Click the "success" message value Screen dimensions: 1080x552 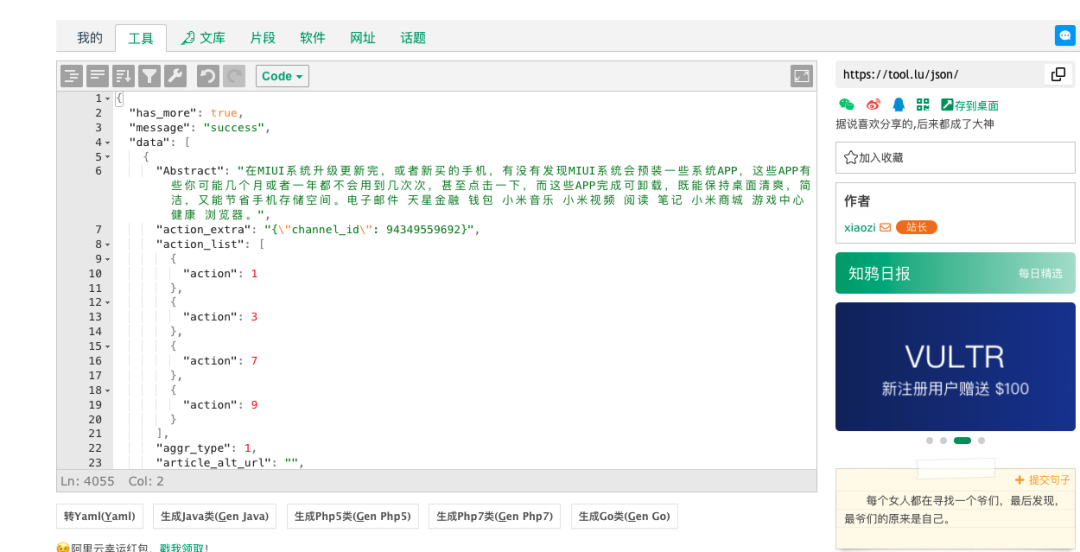tap(233, 127)
